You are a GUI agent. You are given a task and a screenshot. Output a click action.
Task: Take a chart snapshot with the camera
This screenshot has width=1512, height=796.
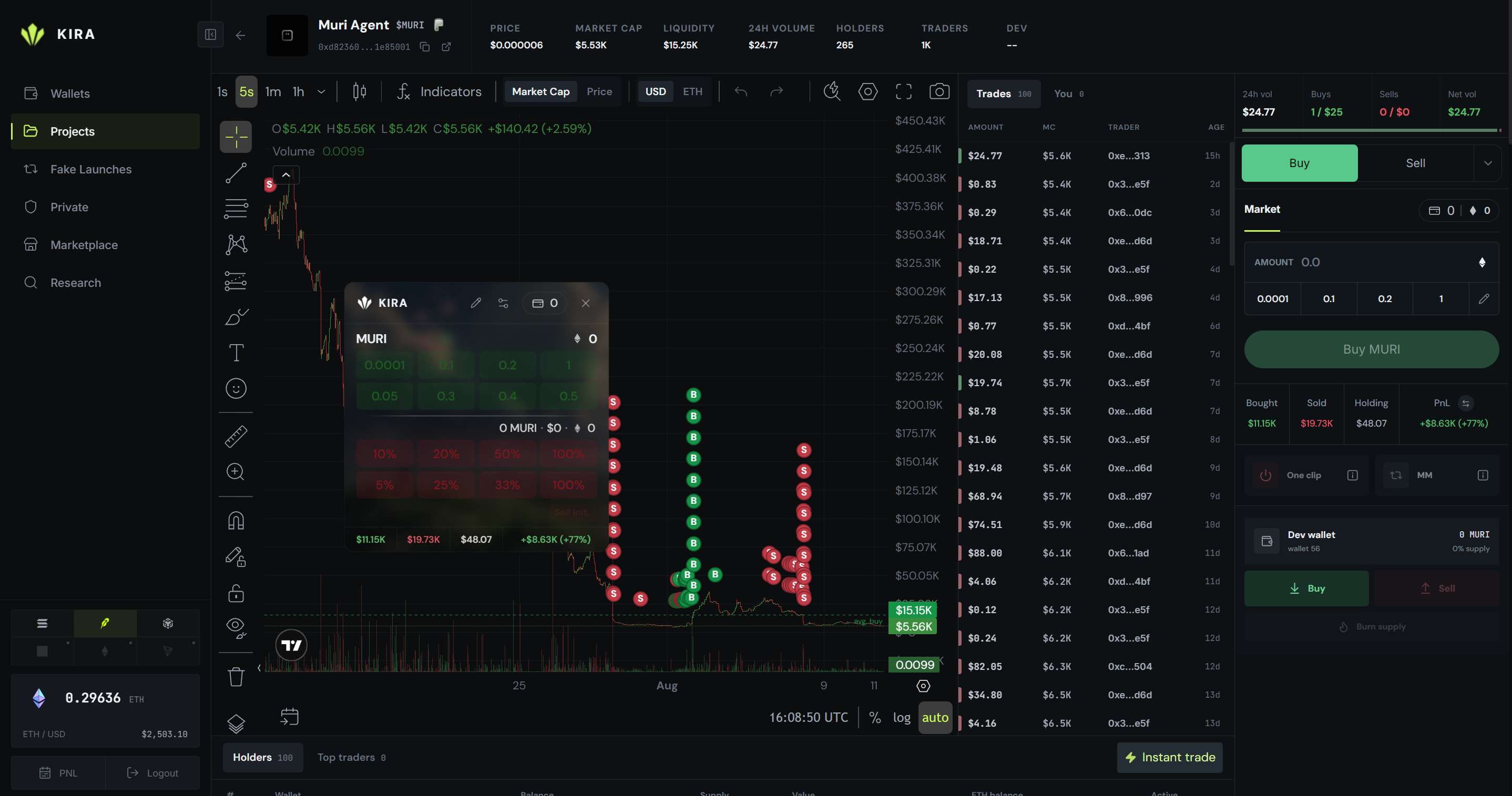939,91
